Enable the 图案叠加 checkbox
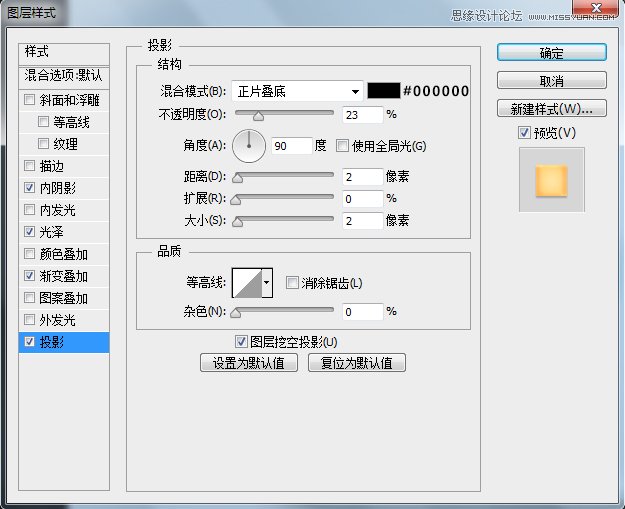625x509 pixels. click(29, 297)
